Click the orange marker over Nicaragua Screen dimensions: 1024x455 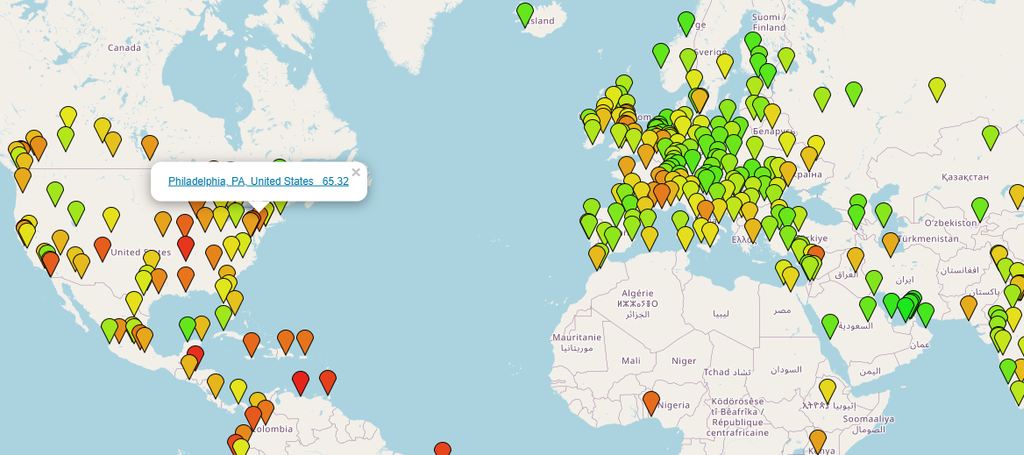point(216,386)
